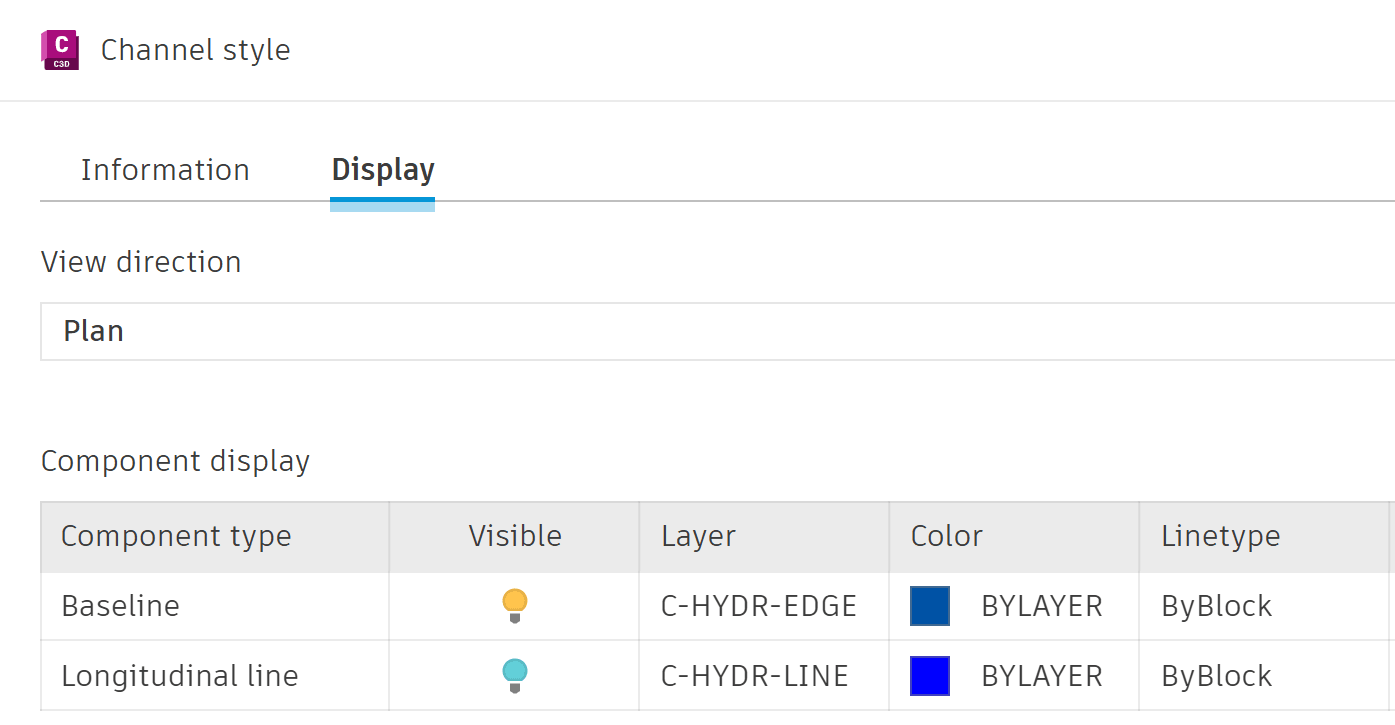Viewport: 1395px width, 725px height.
Task: Open the View direction Plan dropdown
Action: (x=716, y=331)
